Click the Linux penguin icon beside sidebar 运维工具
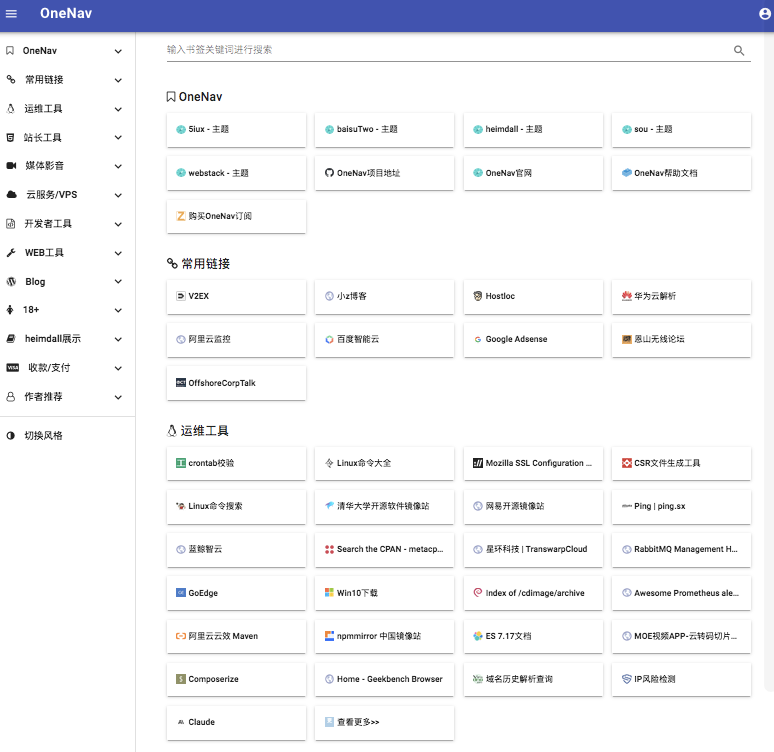This screenshot has width=774, height=752. [10, 109]
